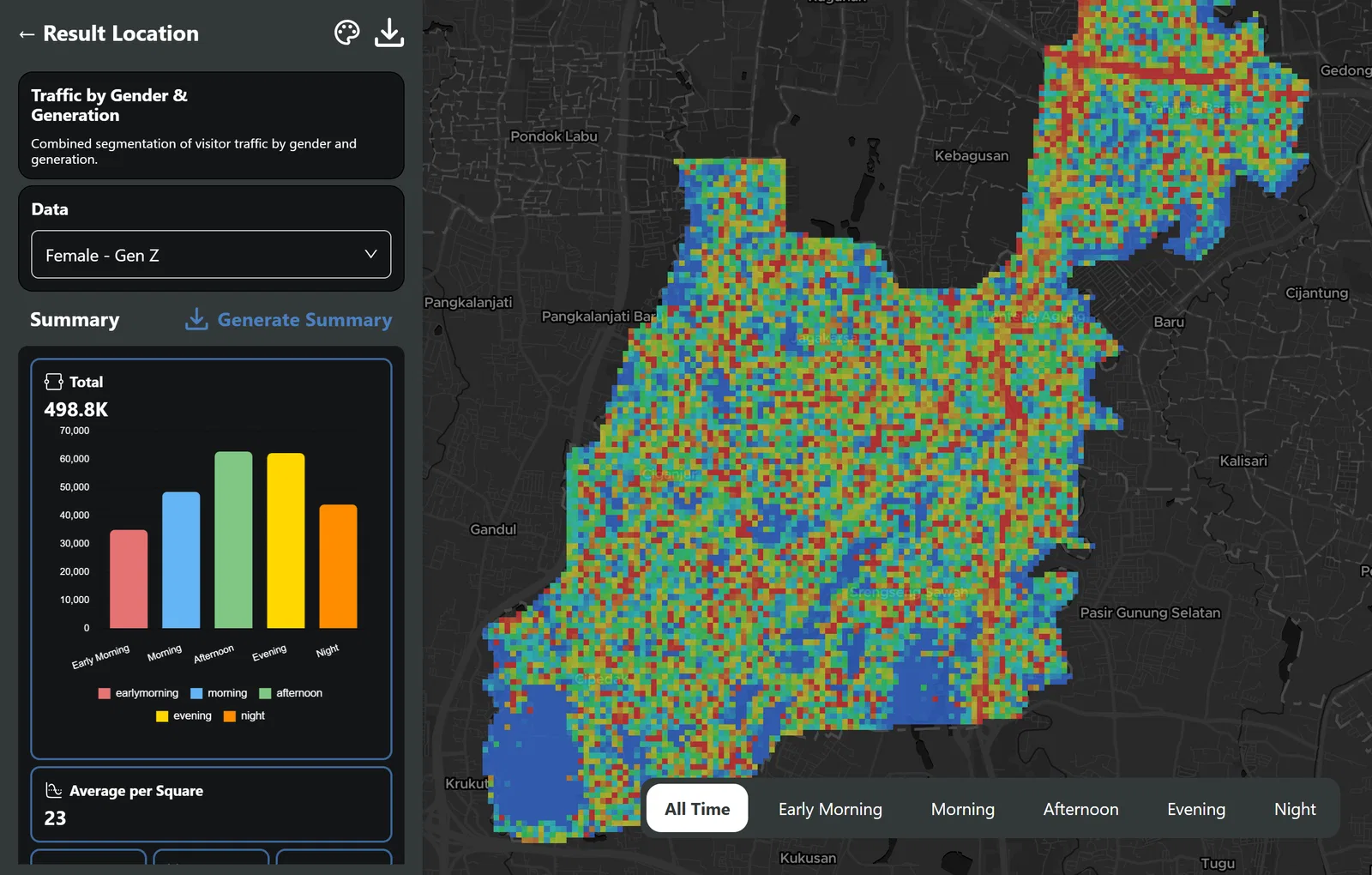Click the Total card square icon
Screen dimensions: 1372x875
(53, 382)
